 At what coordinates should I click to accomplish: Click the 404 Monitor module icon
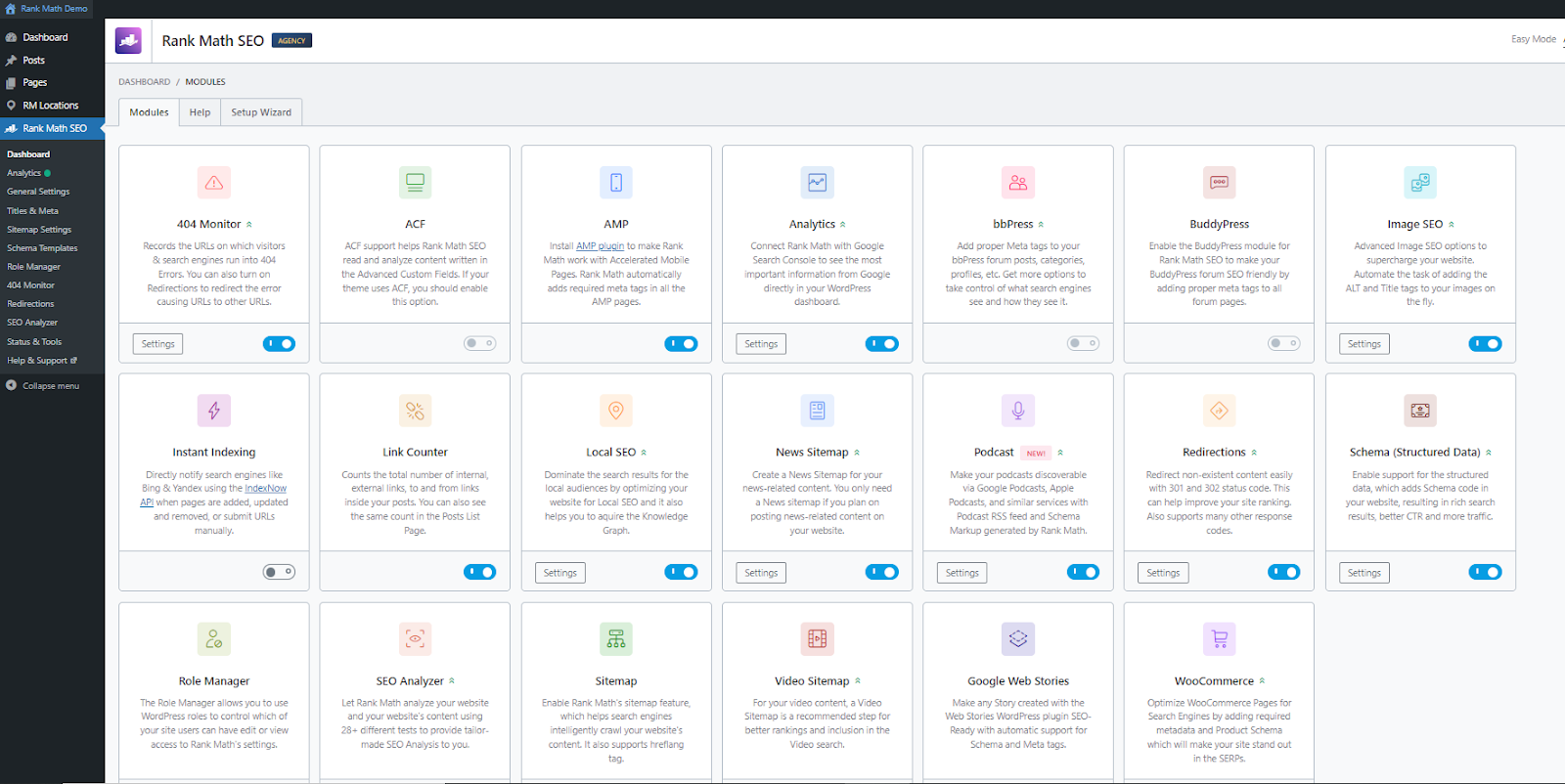(x=214, y=183)
